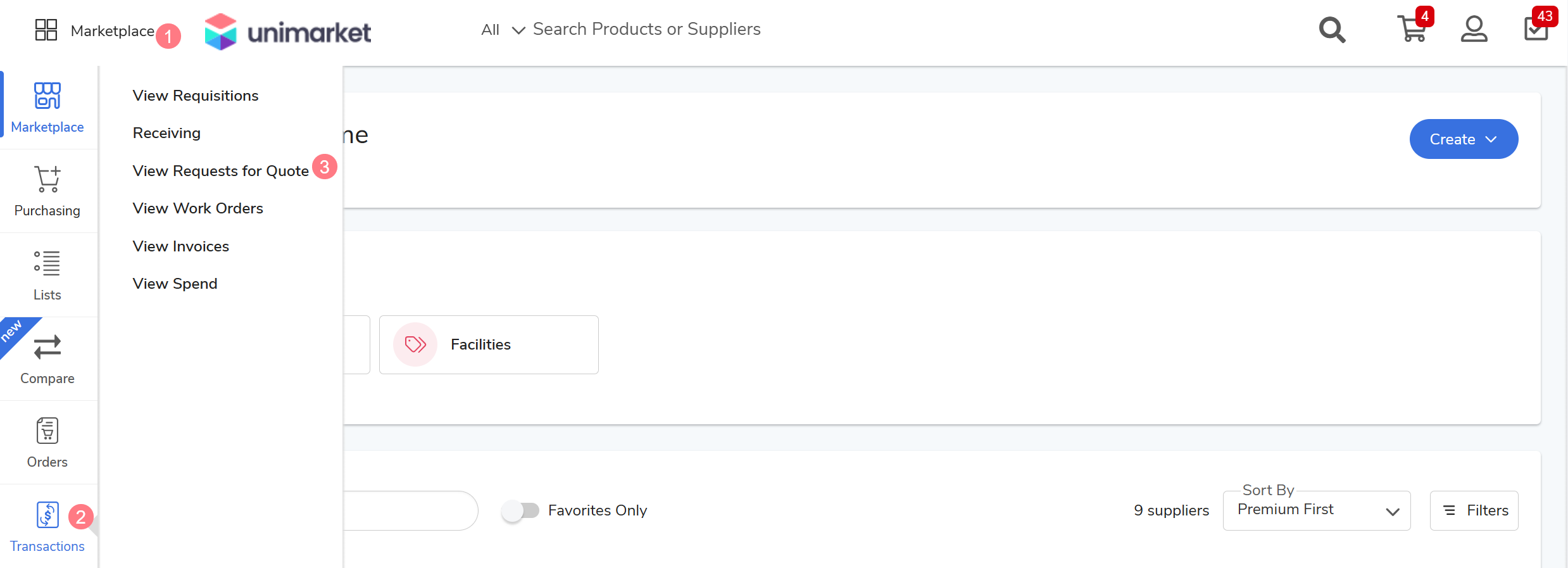This screenshot has width=1568, height=568.
Task: Toggle the Favorites Only switch
Action: click(520, 510)
